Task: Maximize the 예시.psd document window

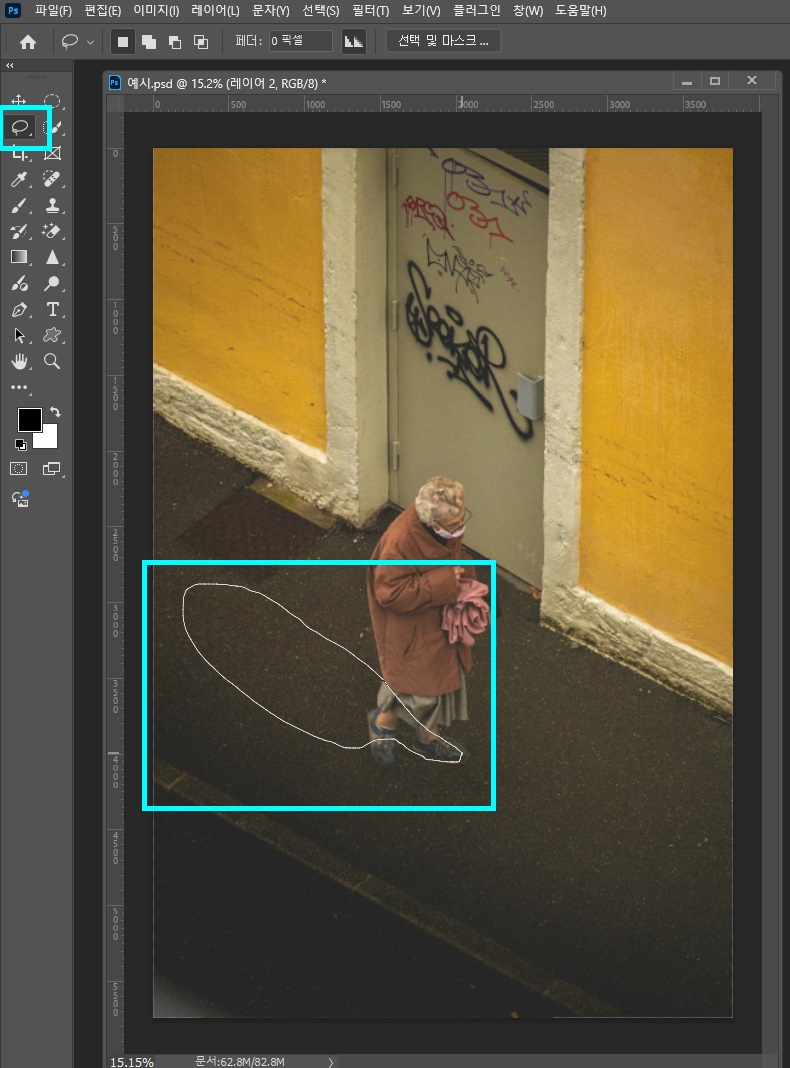Action: [714, 81]
